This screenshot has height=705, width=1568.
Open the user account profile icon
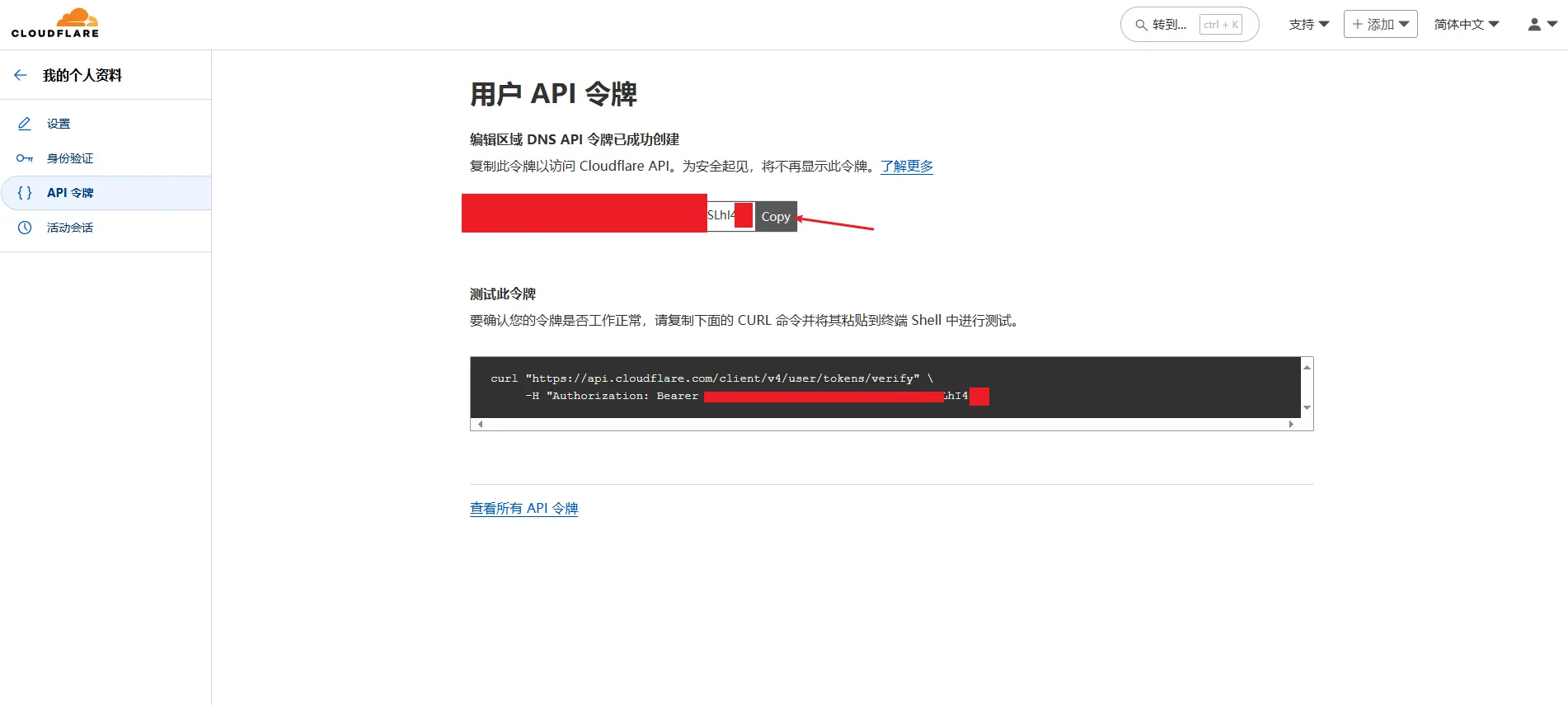click(1534, 25)
